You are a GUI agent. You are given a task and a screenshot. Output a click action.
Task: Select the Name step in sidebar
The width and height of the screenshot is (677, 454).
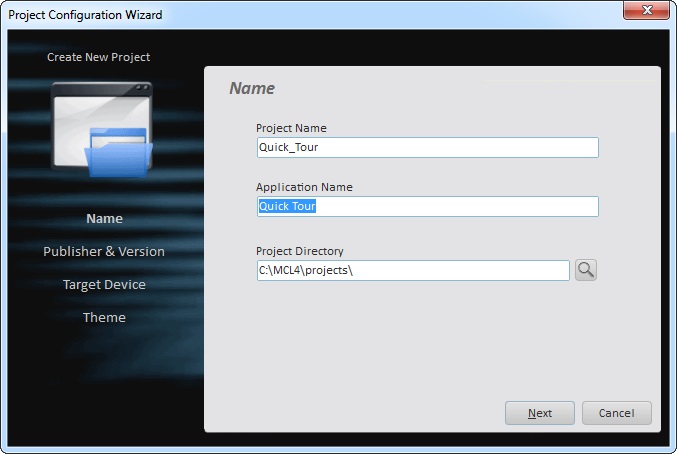(x=104, y=219)
